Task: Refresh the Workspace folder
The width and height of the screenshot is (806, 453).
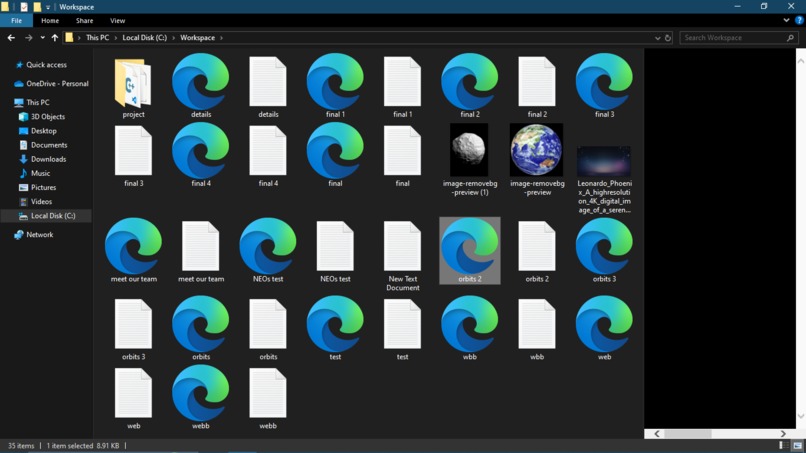Action: pos(668,38)
